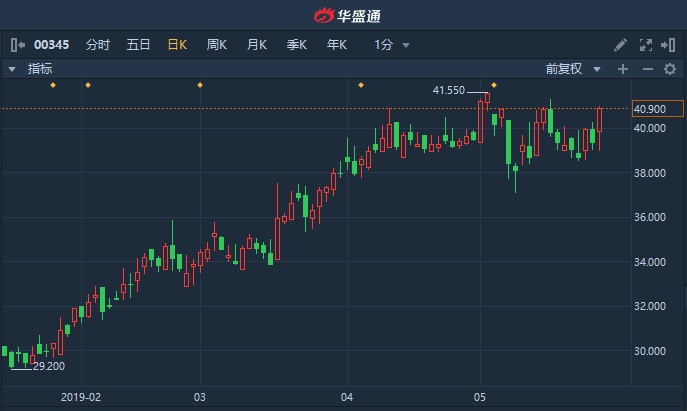Click the orange event marker at the 03 gridline
Image resolution: width=687 pixels, height=411 pixels.
pyautogui.click(x=200, y=85)
